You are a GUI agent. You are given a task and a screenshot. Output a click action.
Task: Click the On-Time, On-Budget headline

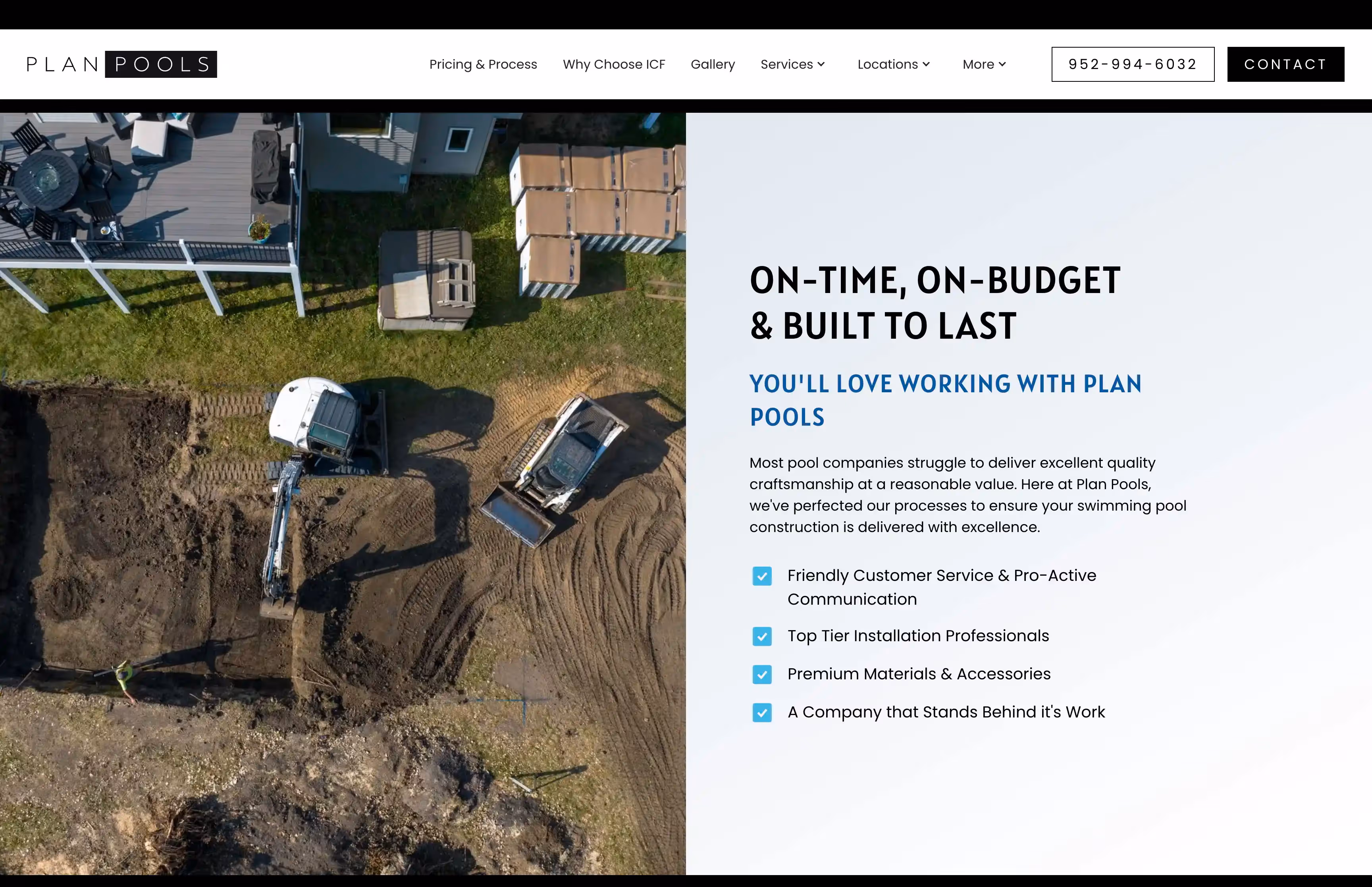point(935,303)
